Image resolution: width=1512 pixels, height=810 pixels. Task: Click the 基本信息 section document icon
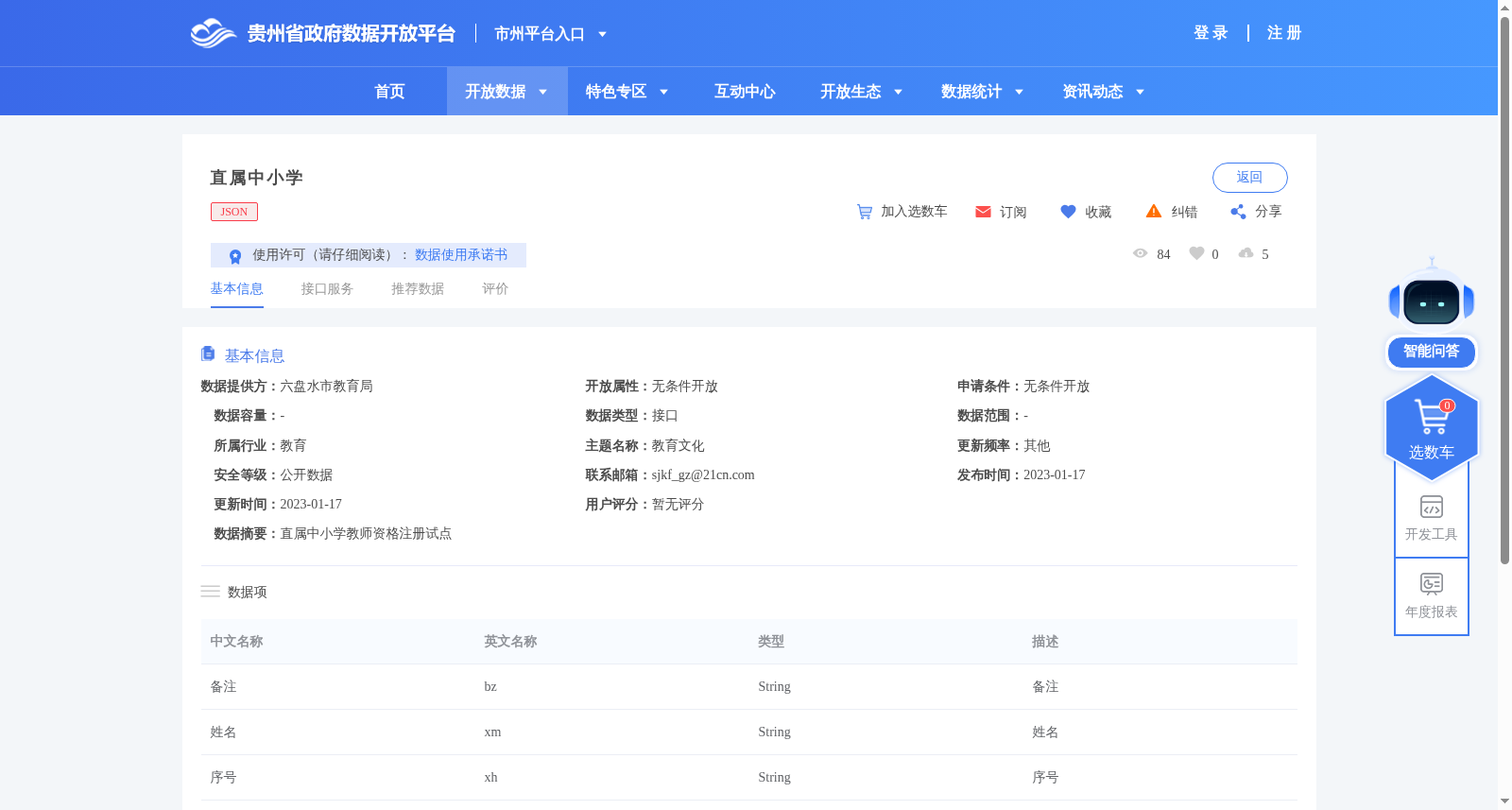tap(208, 353)
